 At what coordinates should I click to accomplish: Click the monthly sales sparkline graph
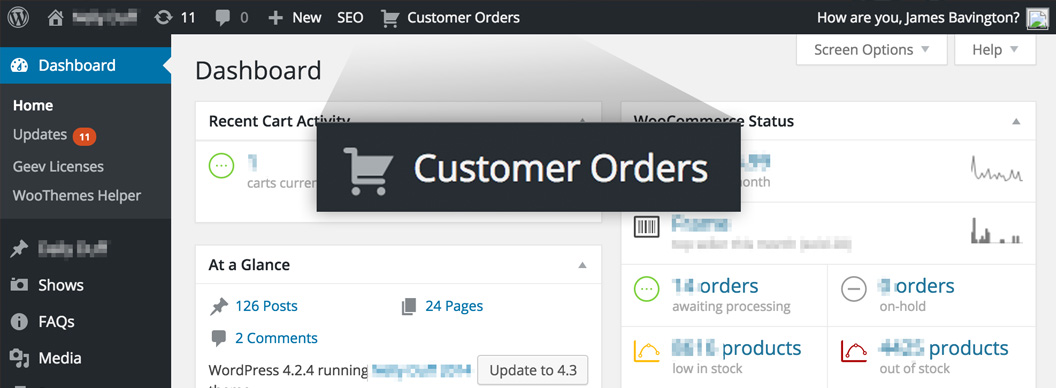[997, 168]
